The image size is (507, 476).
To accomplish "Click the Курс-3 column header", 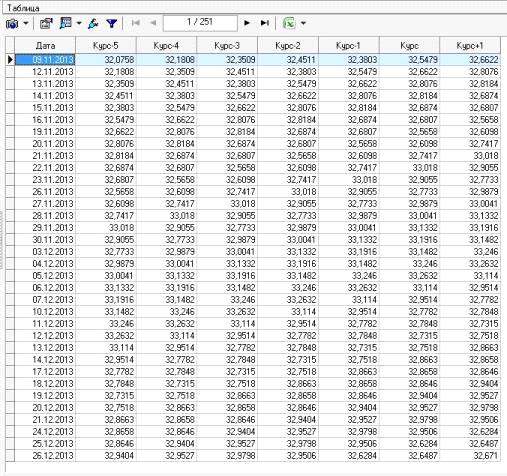I will pos(227,46).
